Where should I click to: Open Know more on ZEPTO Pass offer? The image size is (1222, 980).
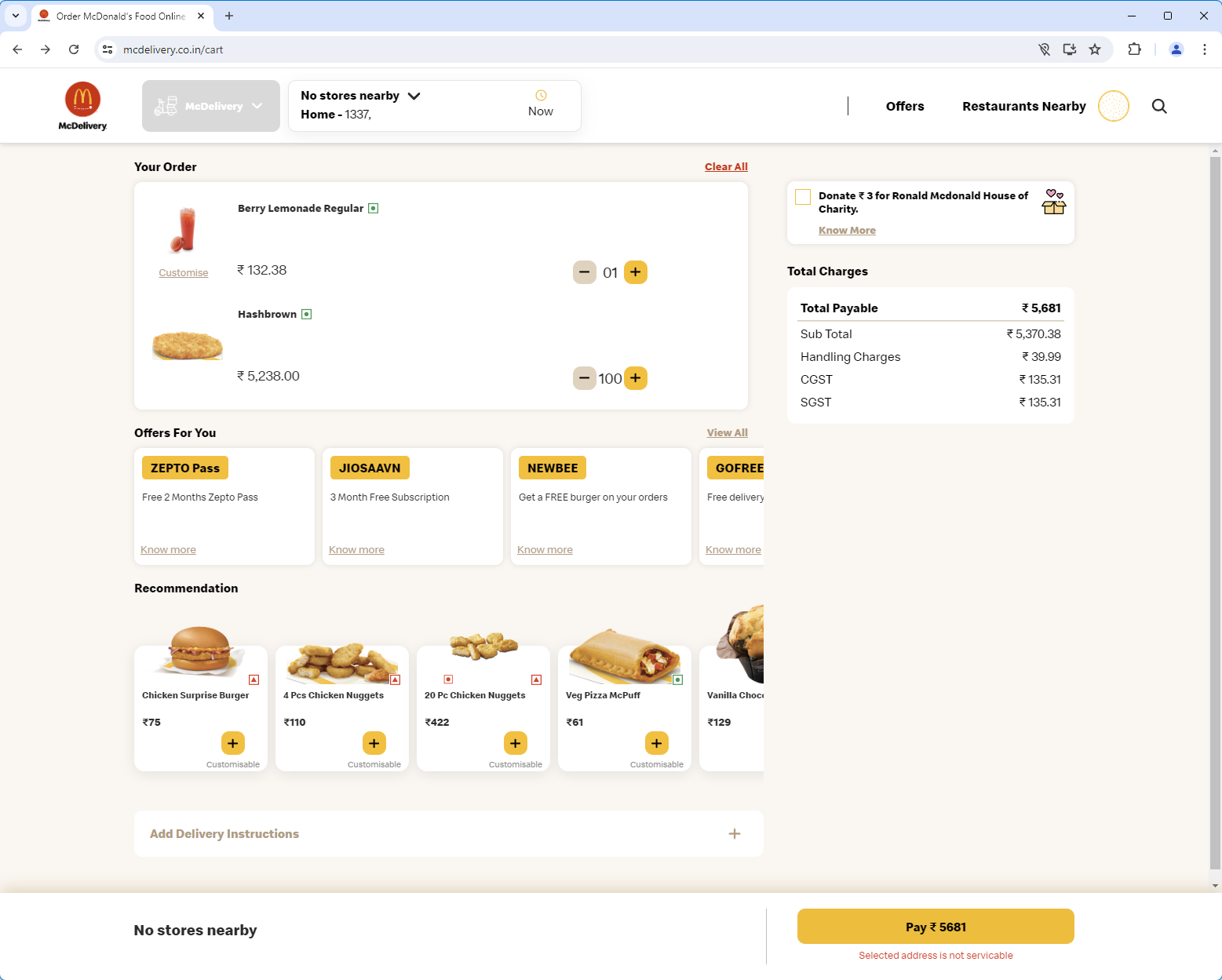pyautogui.click(x=168, y=549)
